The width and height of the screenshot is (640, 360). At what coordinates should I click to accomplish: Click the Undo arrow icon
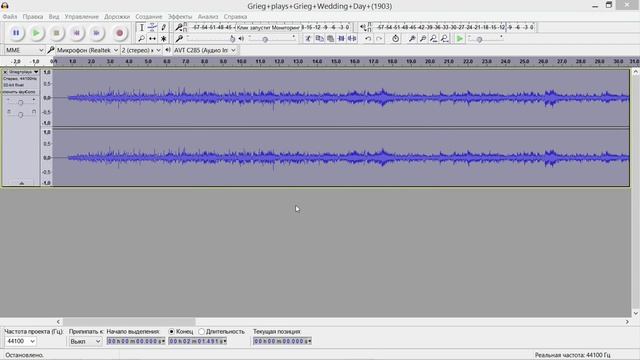coord(368,38)
